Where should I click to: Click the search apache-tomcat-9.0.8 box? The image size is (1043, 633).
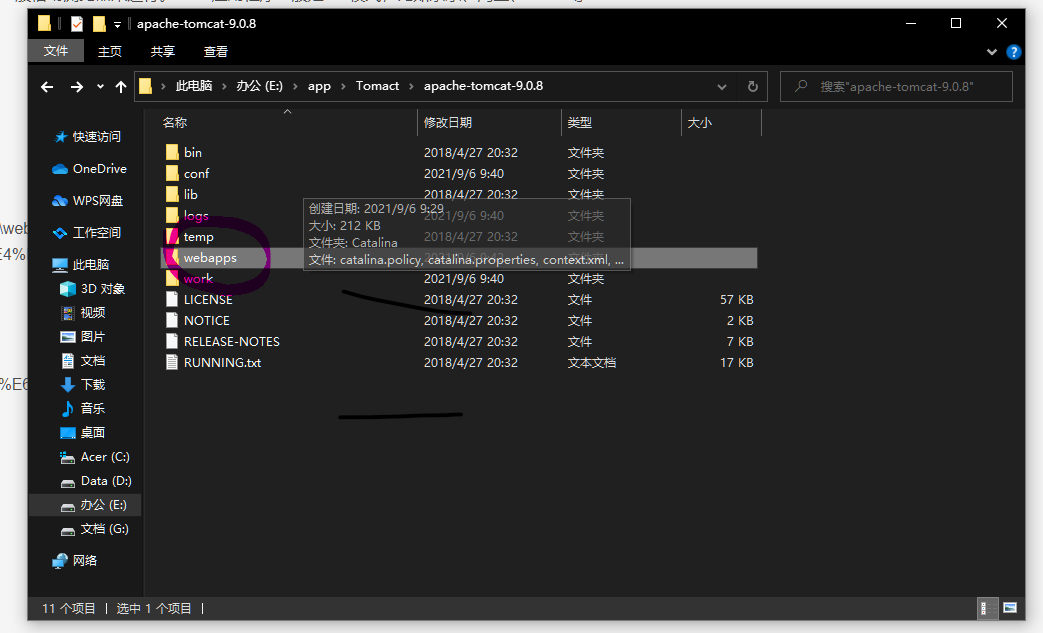(x=896, y=86)
